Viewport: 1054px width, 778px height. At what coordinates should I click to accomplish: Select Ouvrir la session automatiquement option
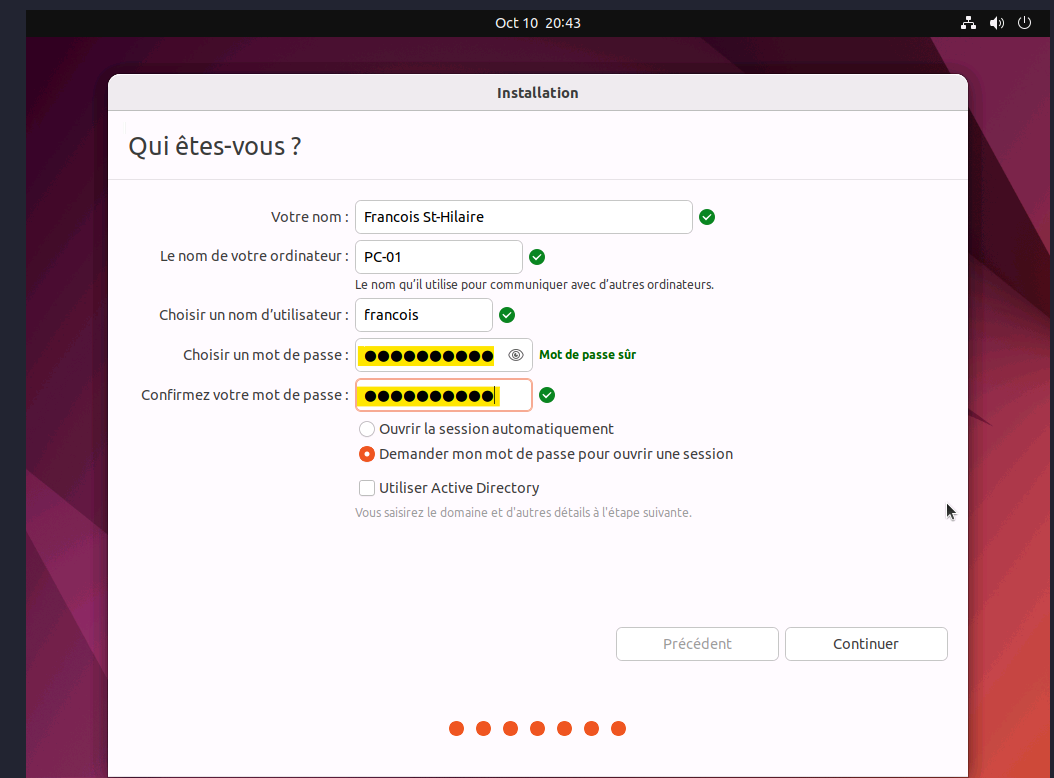(x=366, y=429)
